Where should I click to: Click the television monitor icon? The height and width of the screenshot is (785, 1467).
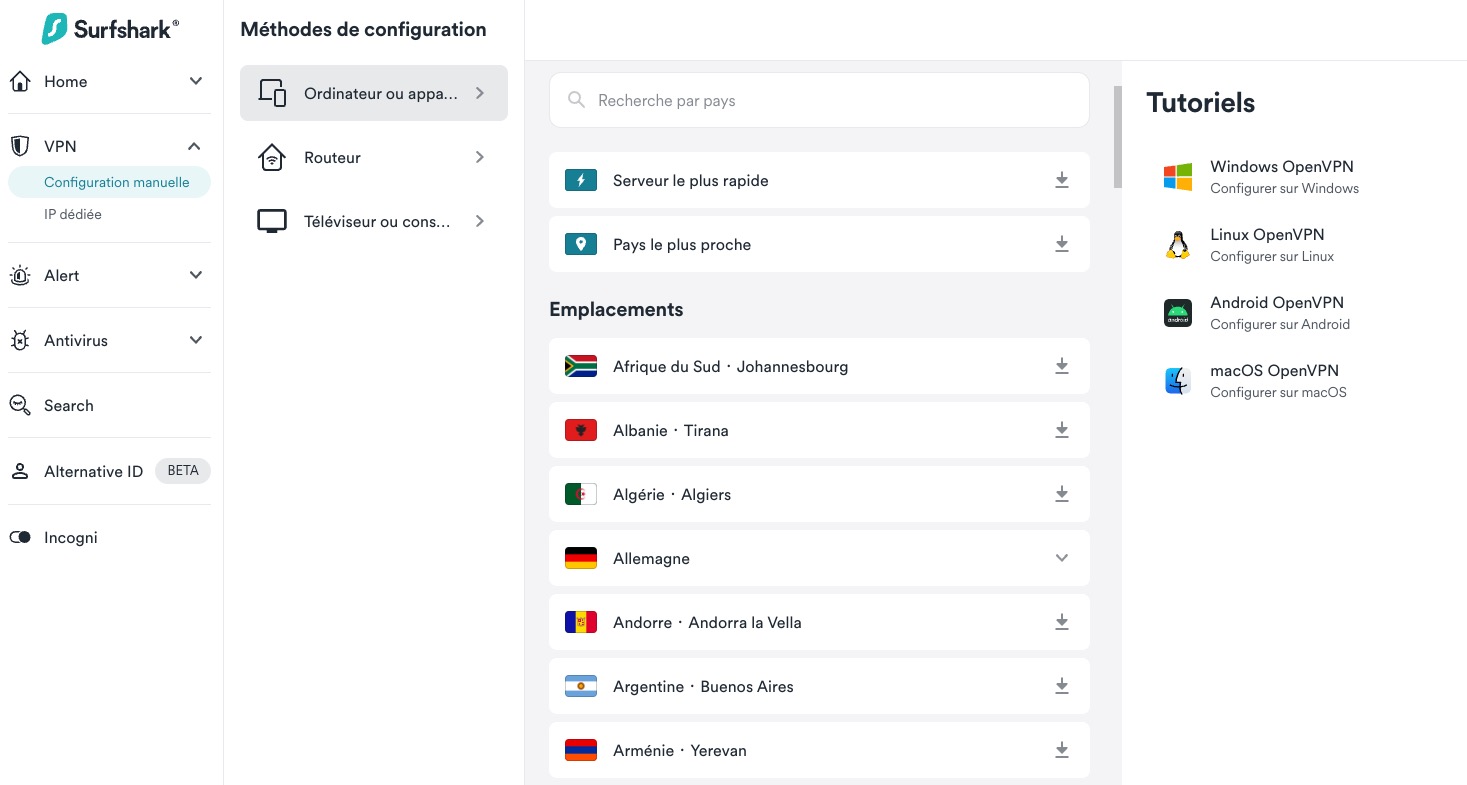pos(272,221)
